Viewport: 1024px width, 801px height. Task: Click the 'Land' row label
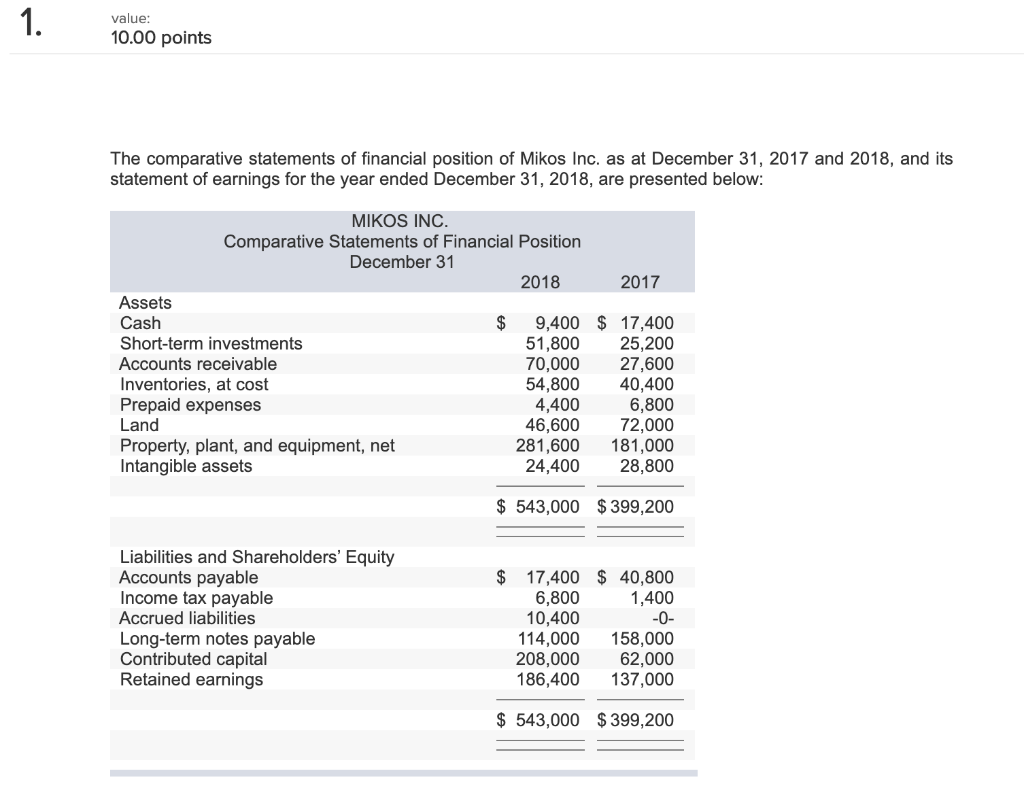click(139, 425)
